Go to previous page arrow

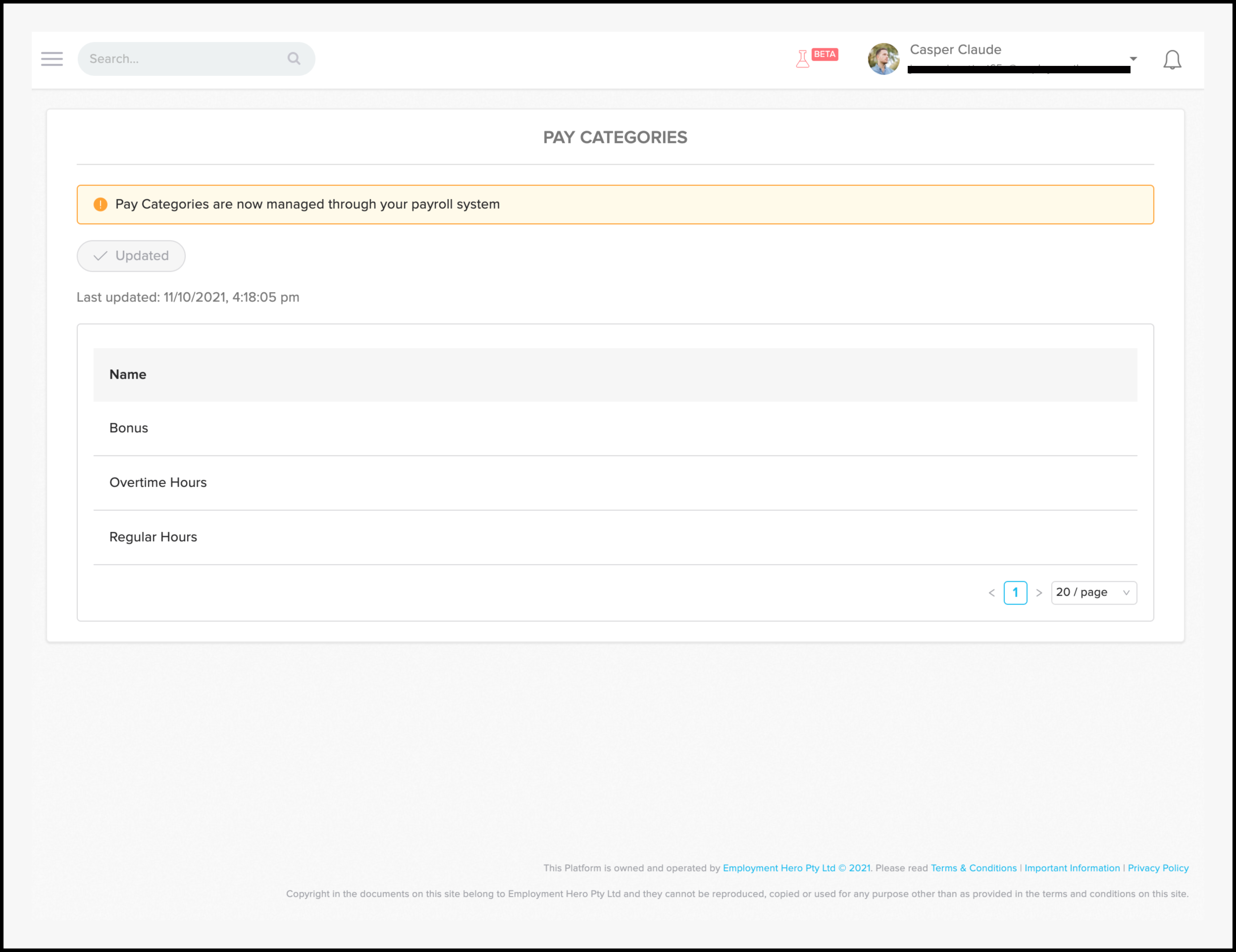(991, 592)
